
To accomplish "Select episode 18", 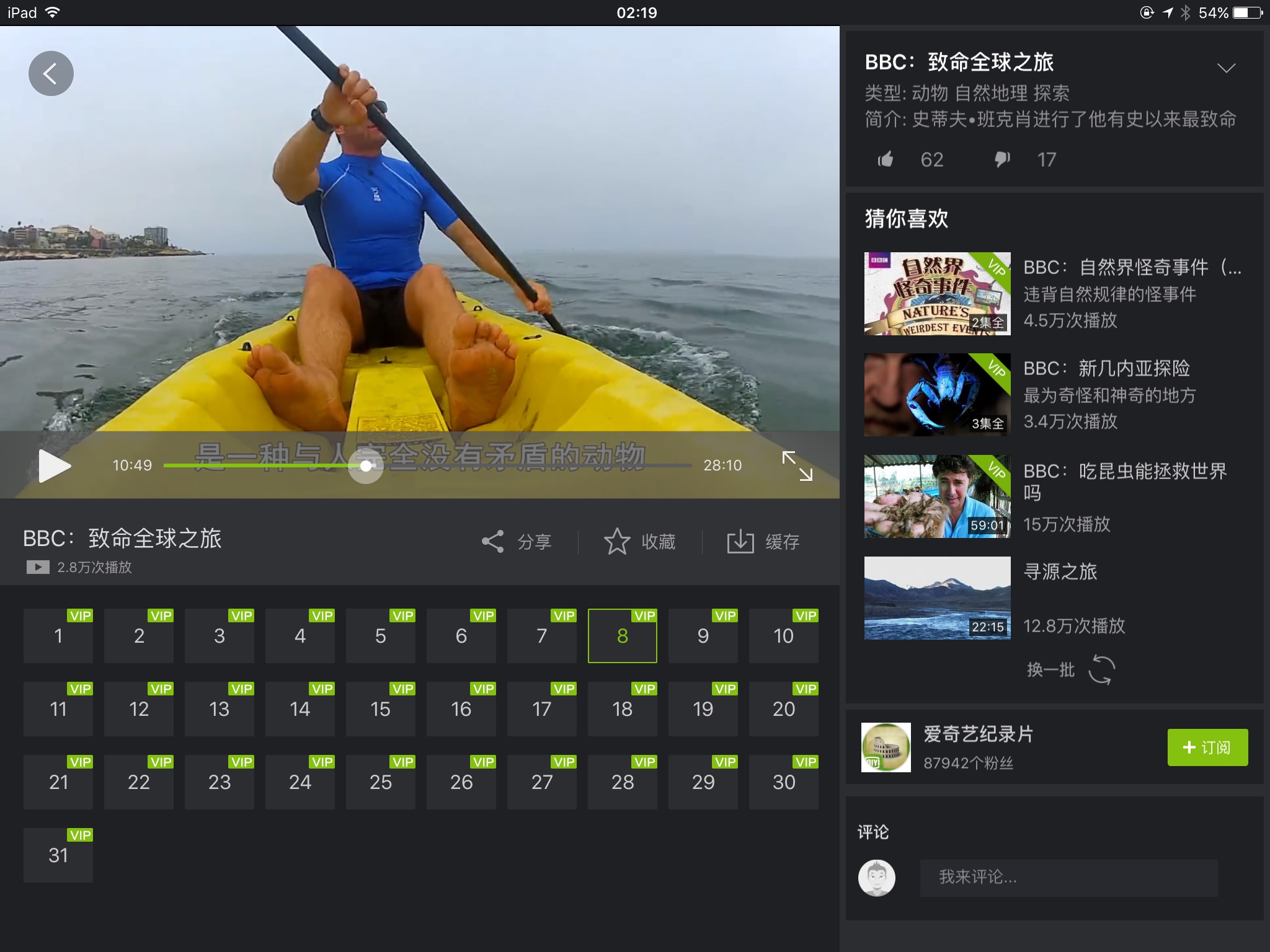I will (623, 709).
